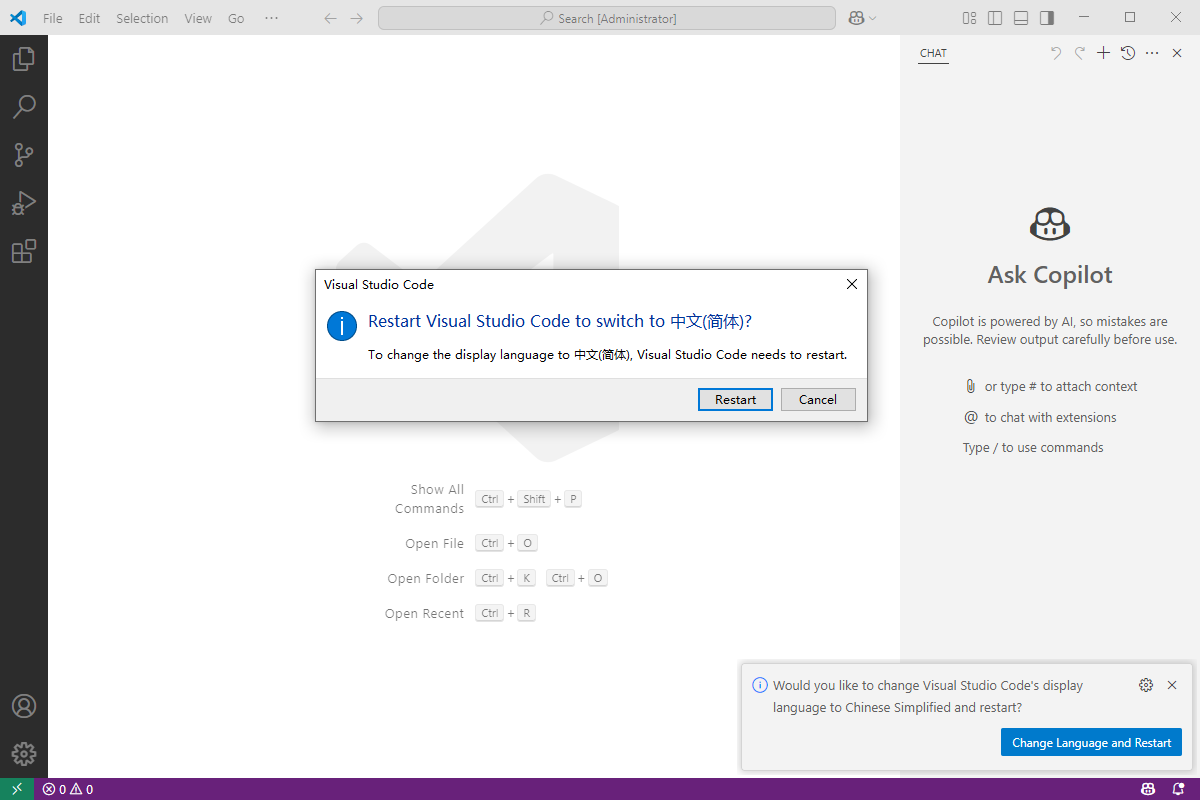Open the Search view in activity bar
Screen dimensions: 1200x800
(24, 107)
